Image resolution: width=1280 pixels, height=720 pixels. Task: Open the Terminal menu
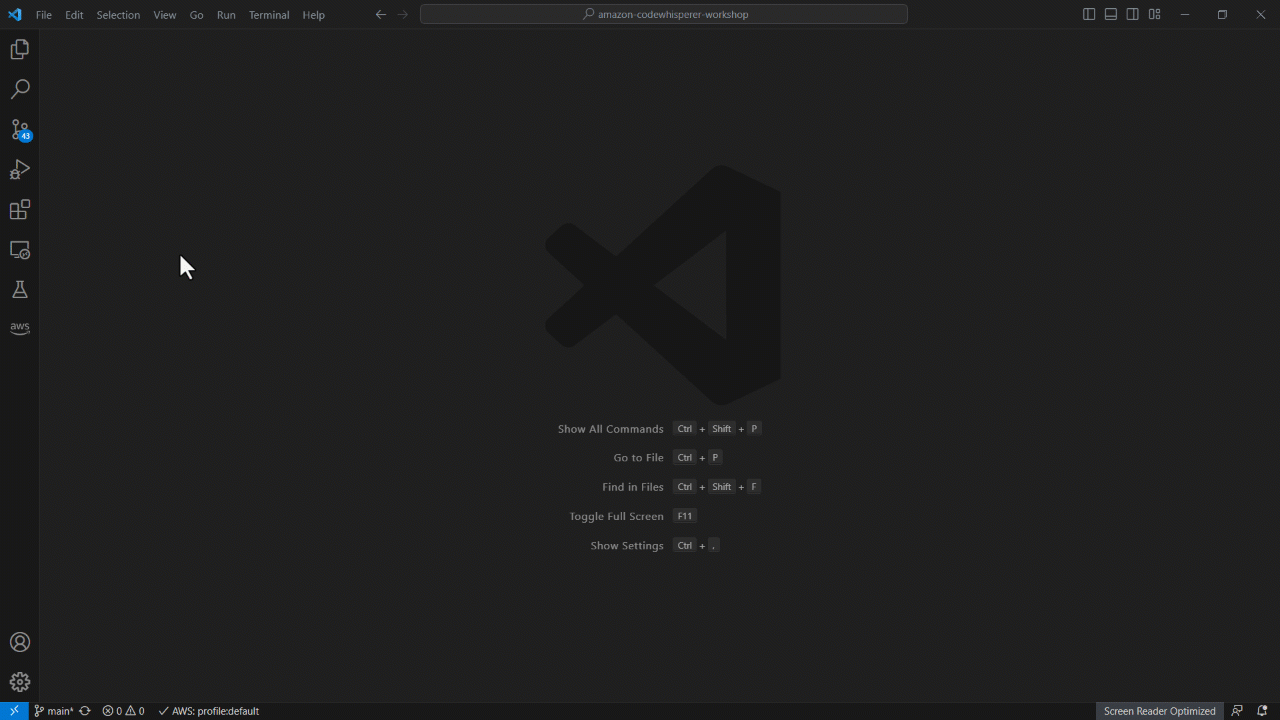point(268,14)
